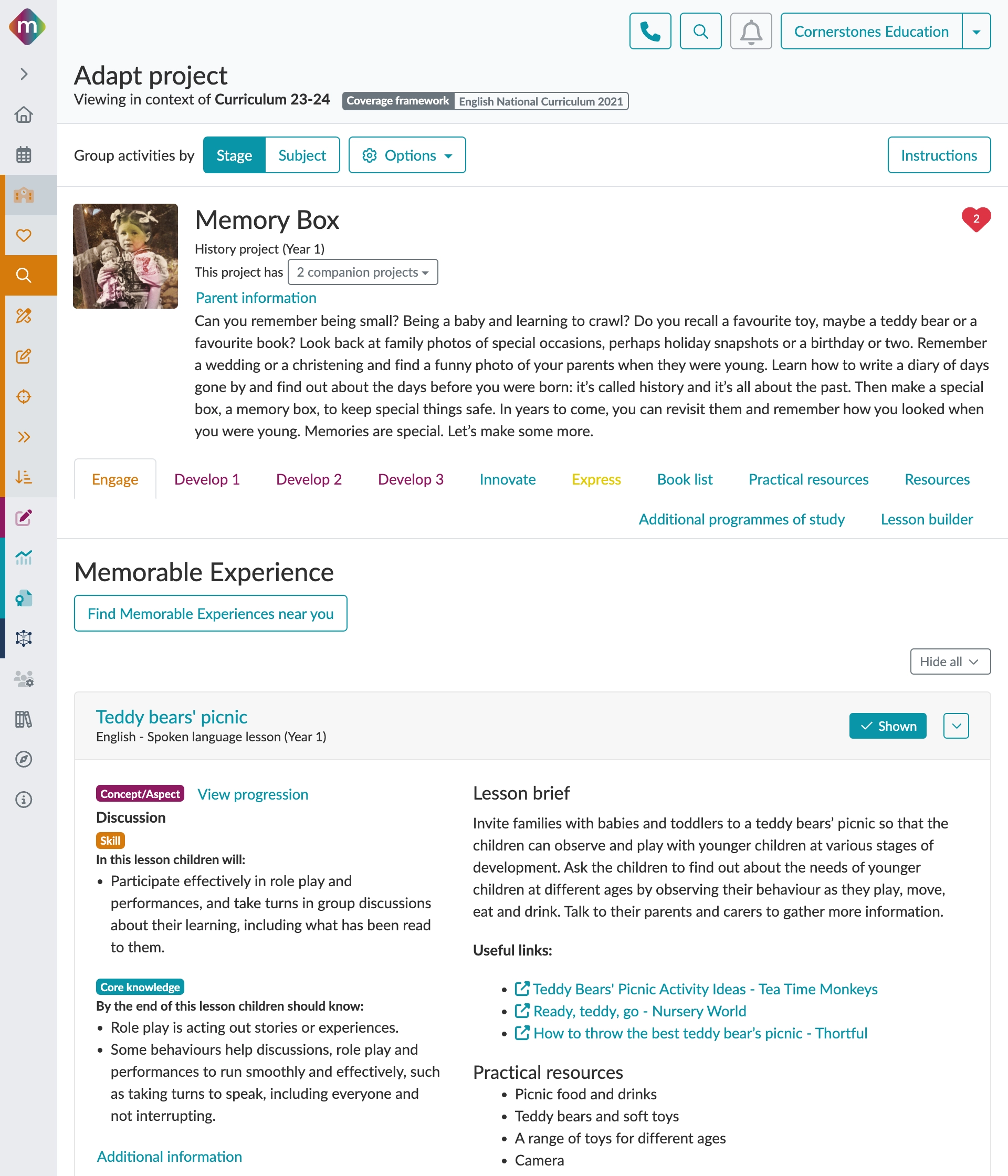1008x1176 pixels.
Task: Open the calendar sidebar icon
Action: point(24,154)
